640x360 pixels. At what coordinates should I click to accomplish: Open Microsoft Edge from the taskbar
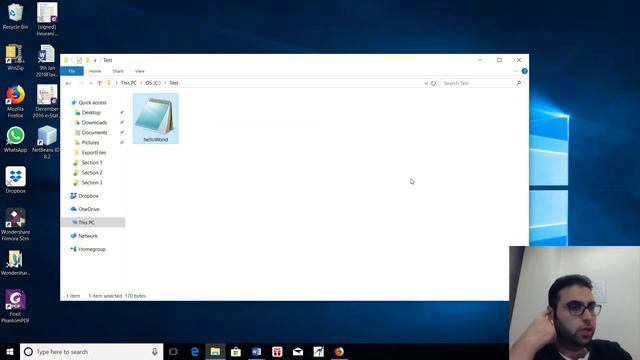pyautogui.click(x=194, y=352)
